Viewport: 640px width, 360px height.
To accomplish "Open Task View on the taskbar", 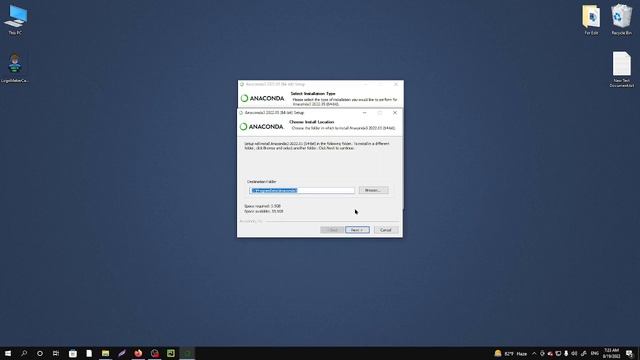I will click(56, 353).
